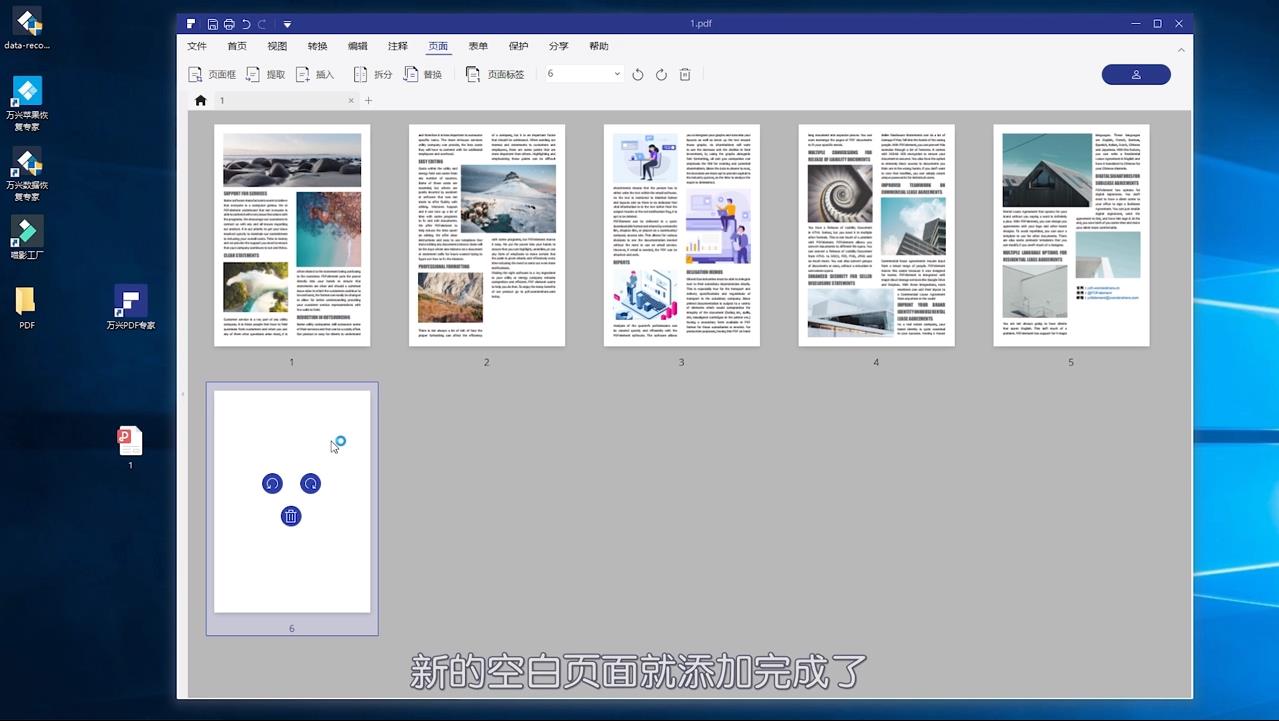Image resolution: width=1279 pixels, height=721 pixels.
Task: Open the 编辑 tab
Action: click(x=357, y=46)
